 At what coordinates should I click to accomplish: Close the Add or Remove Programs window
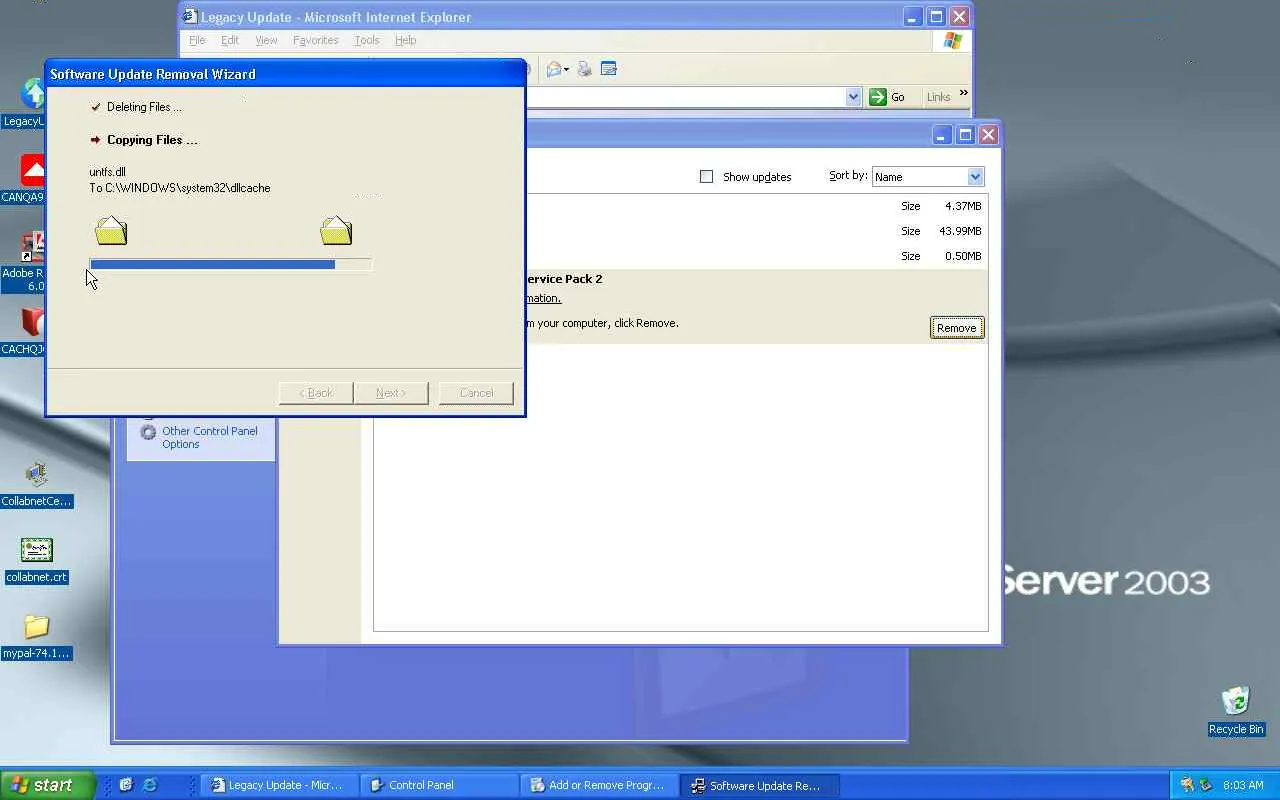pos(988,135)
